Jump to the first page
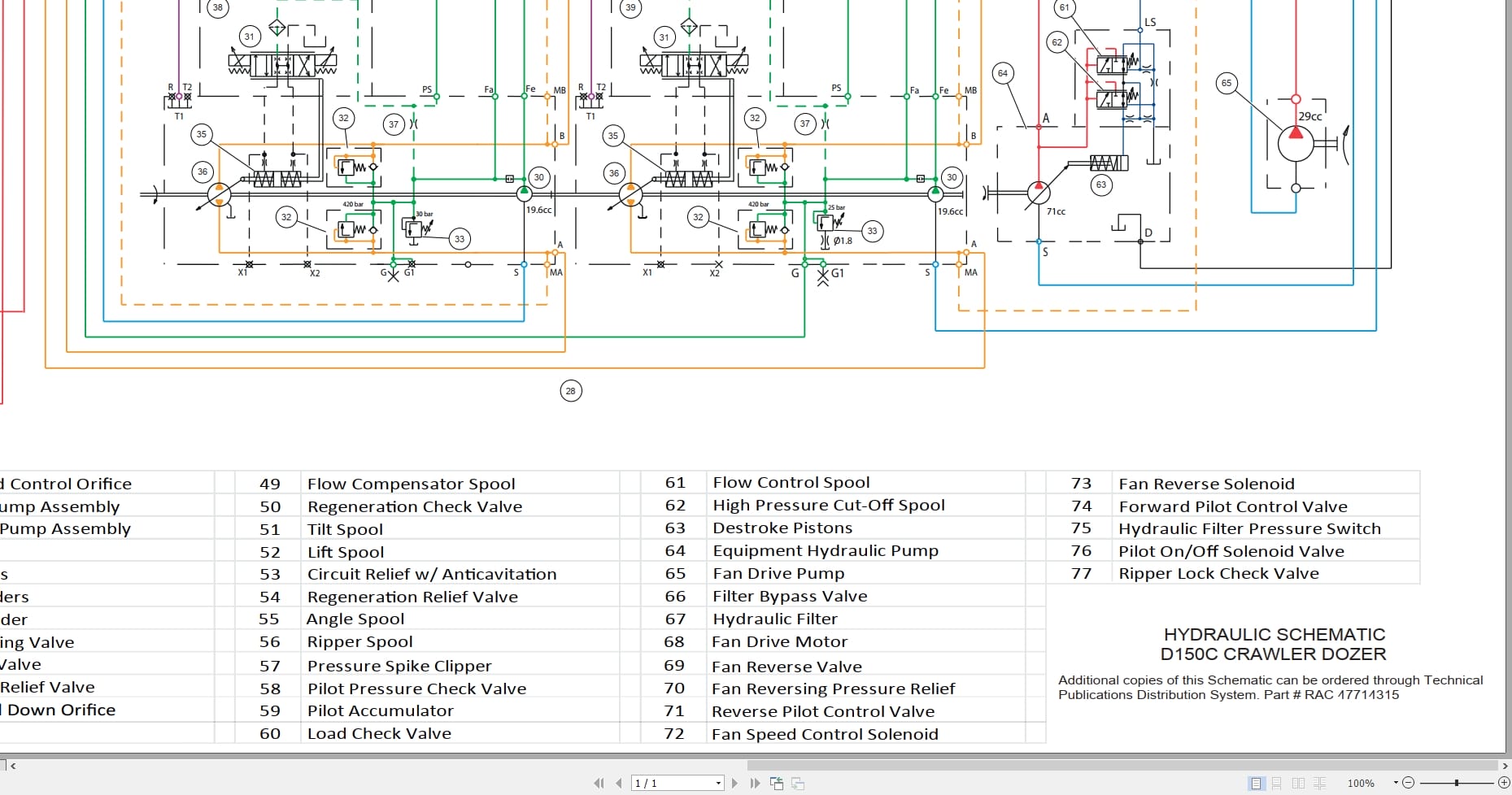Image resolution: width=1512 pixels, height=795 pixels. tap(600, 783)
